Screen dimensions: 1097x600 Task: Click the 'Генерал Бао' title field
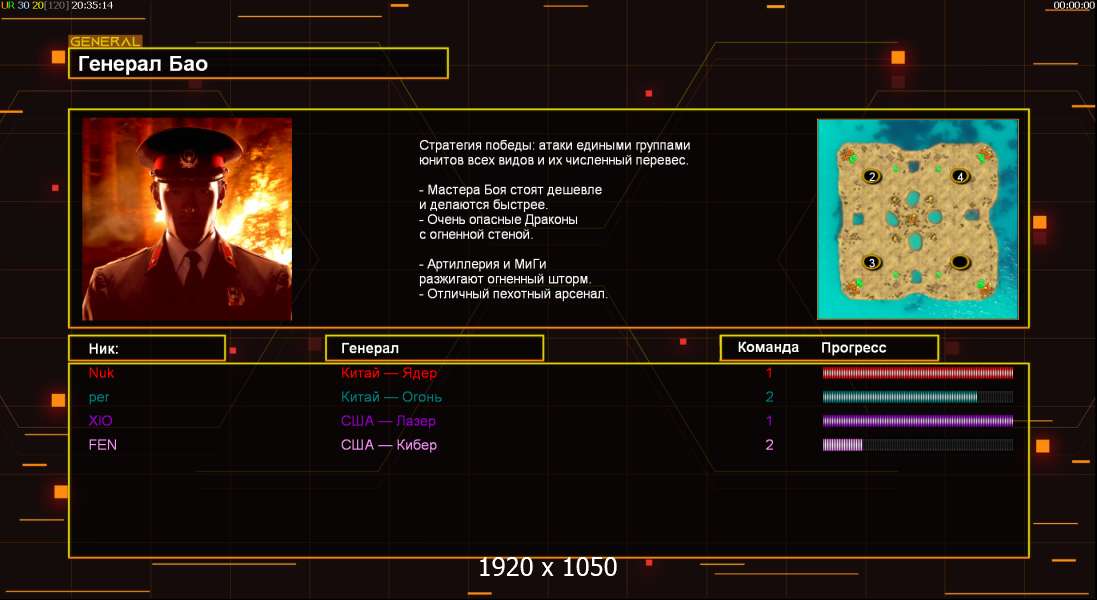click(258, 64)
